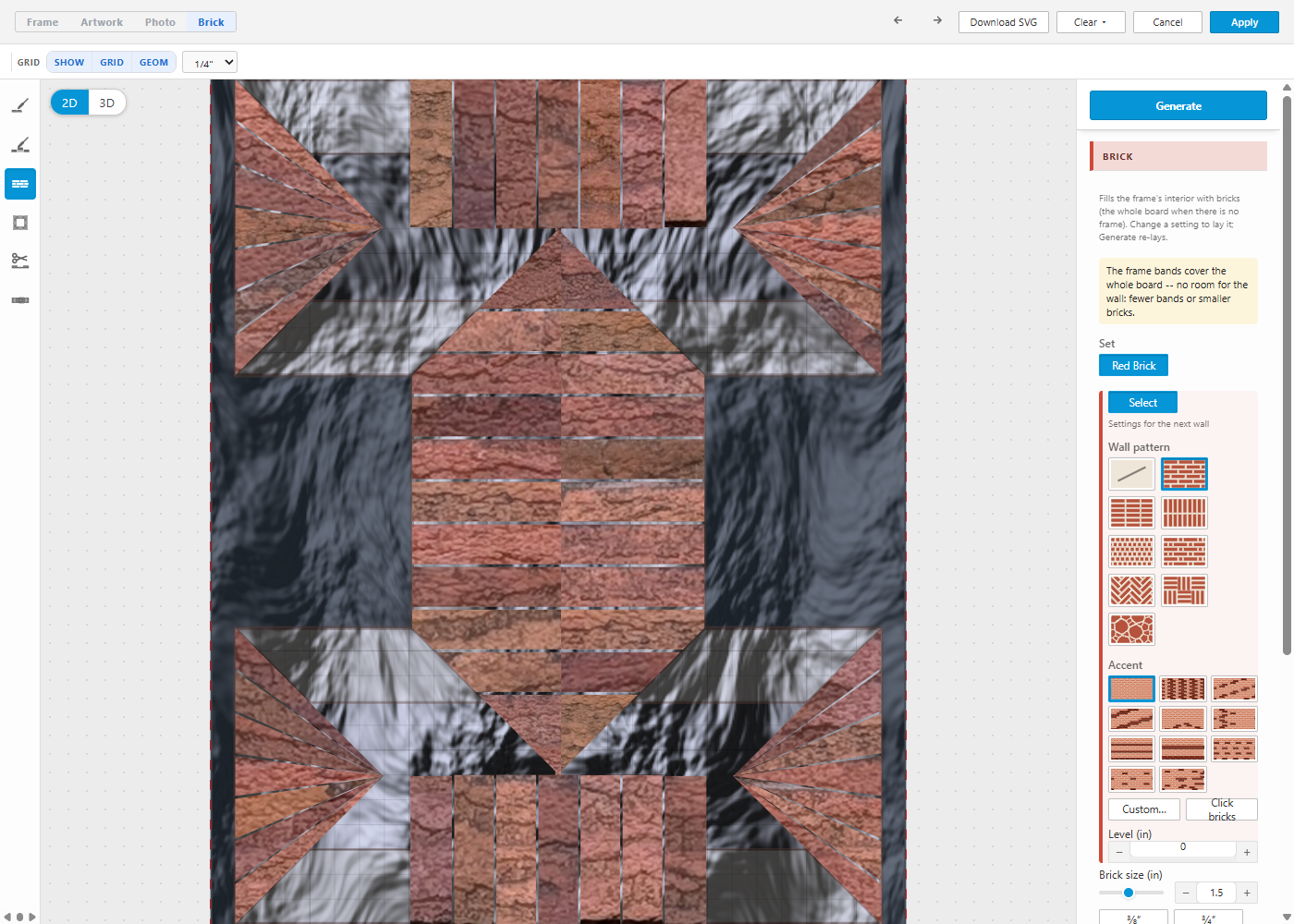Click the Click bricks button
The image size is (1294, 924).
(1222, 809)
